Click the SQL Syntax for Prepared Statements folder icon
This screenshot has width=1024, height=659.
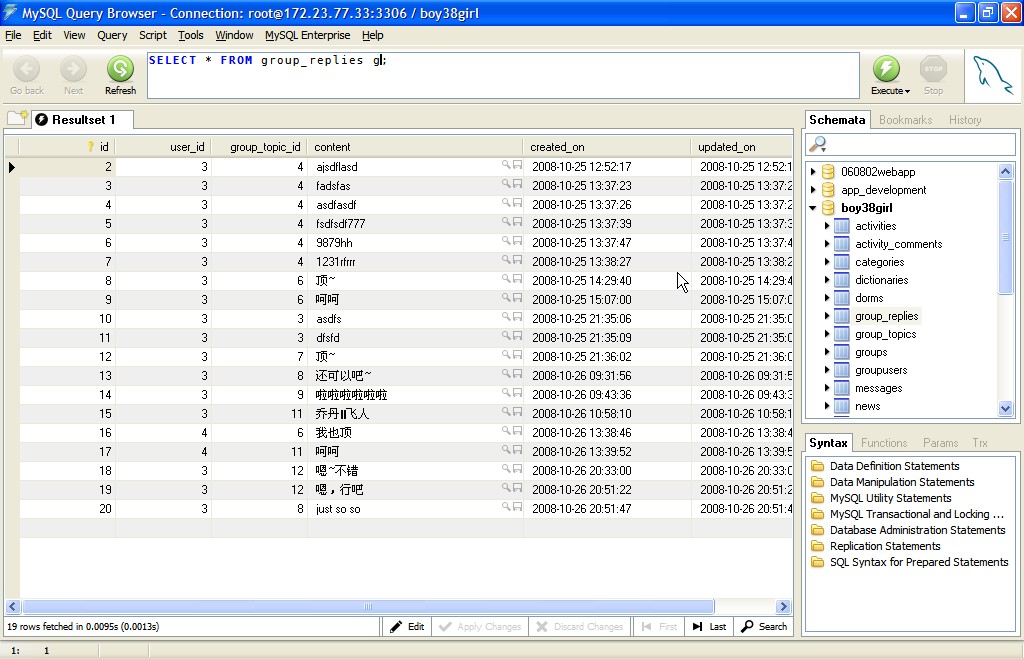point(817,562)
